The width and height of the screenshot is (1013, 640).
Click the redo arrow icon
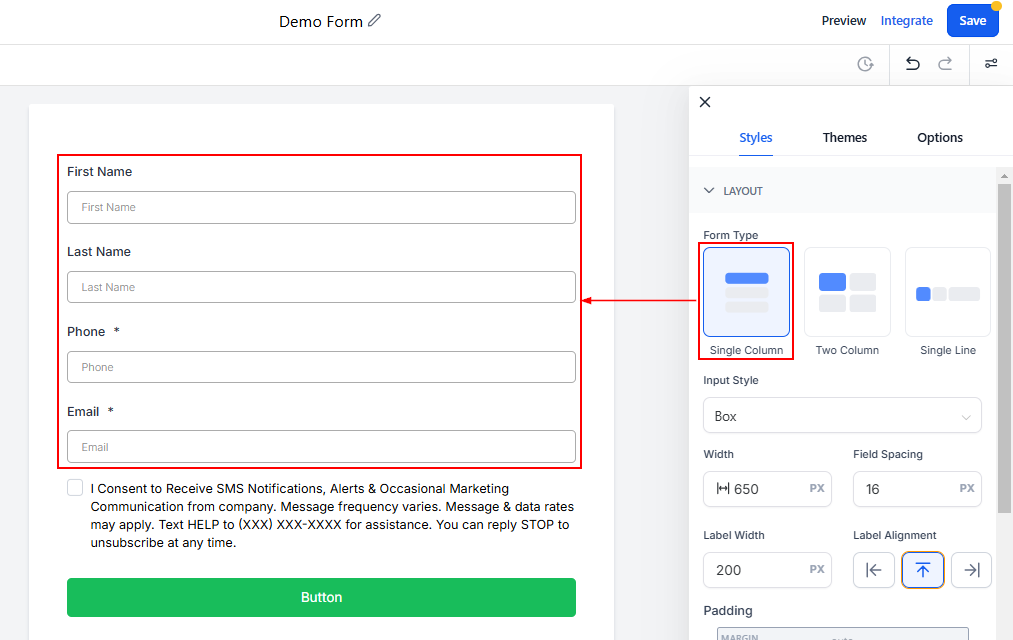tap(945, 64)
